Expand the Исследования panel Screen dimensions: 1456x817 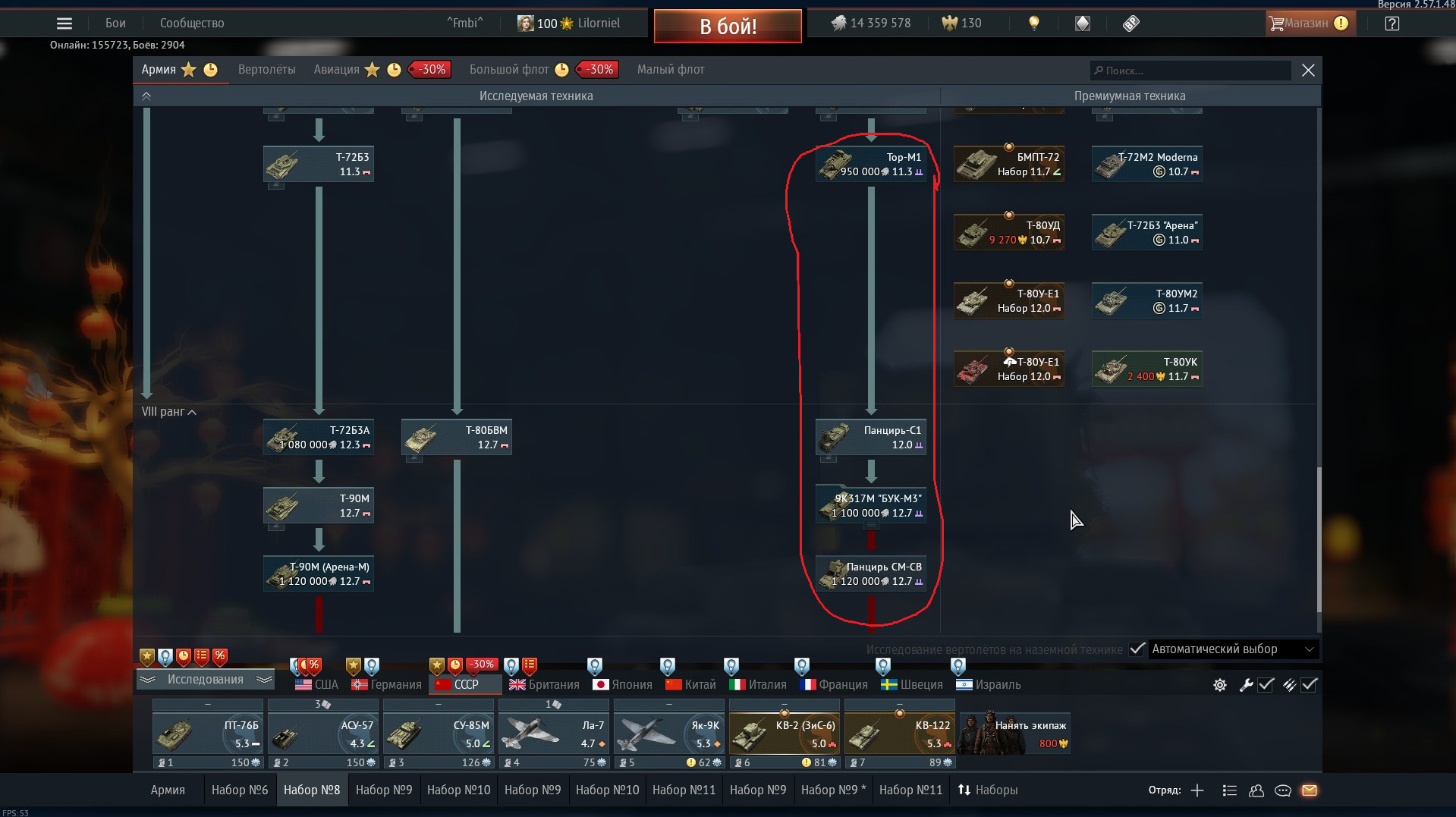point(206,680)
